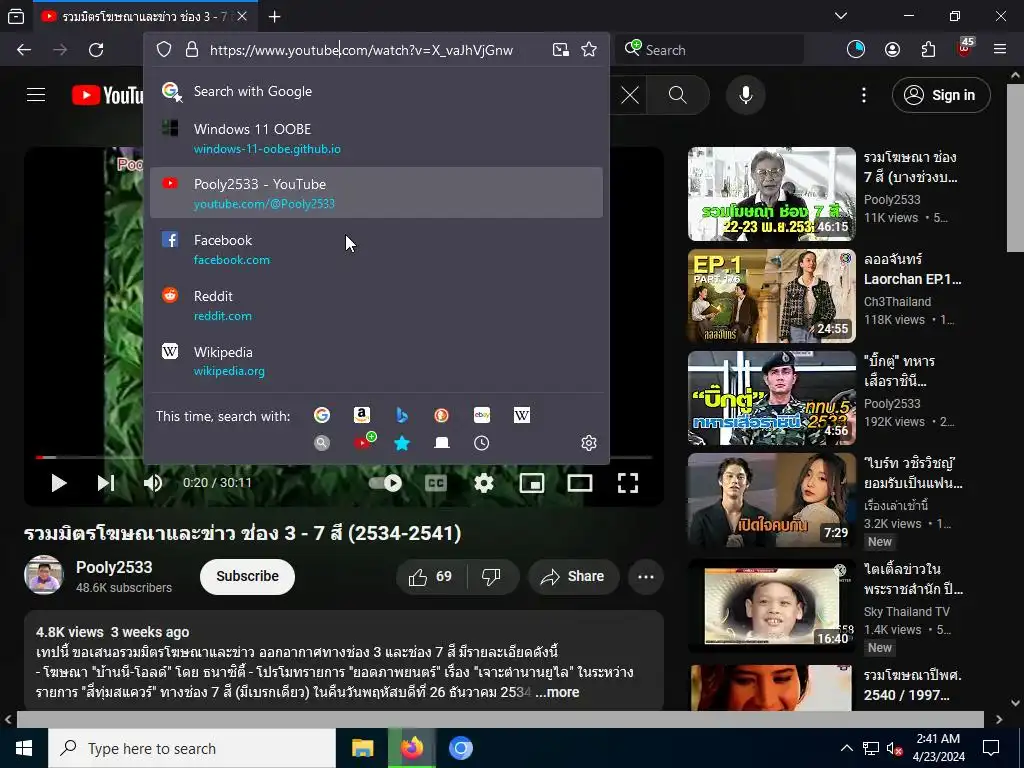
Task: Click the Windows Start button
Action: tap(24, 748)
